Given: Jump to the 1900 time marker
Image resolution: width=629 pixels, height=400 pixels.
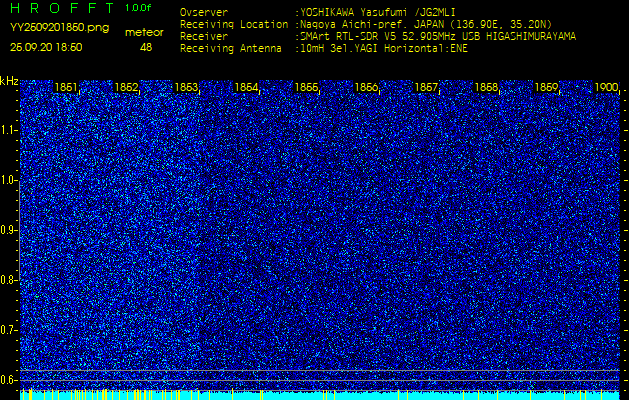Looking at the screenshot, I should tap(606, 88).
